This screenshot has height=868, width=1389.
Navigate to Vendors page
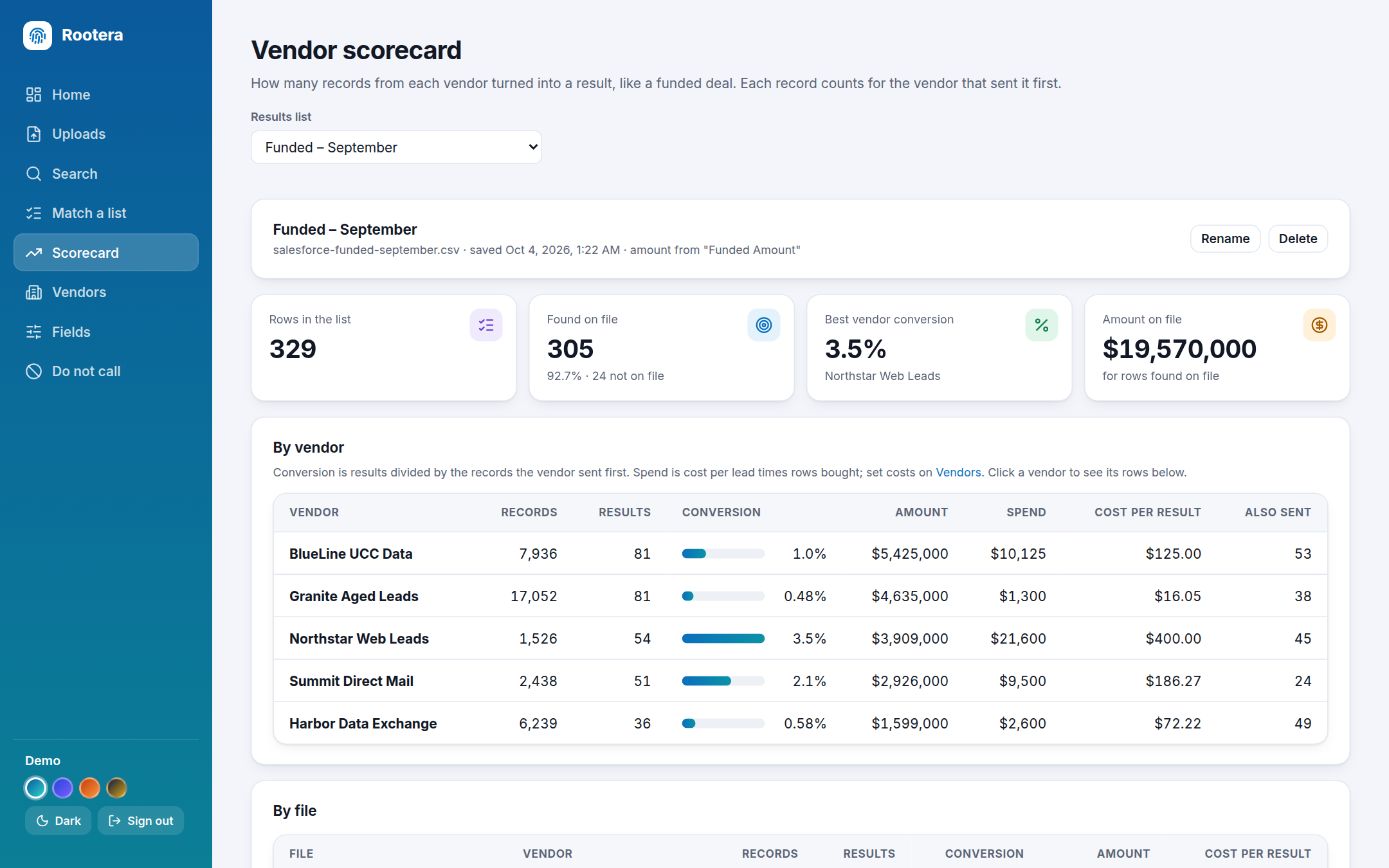106,292
